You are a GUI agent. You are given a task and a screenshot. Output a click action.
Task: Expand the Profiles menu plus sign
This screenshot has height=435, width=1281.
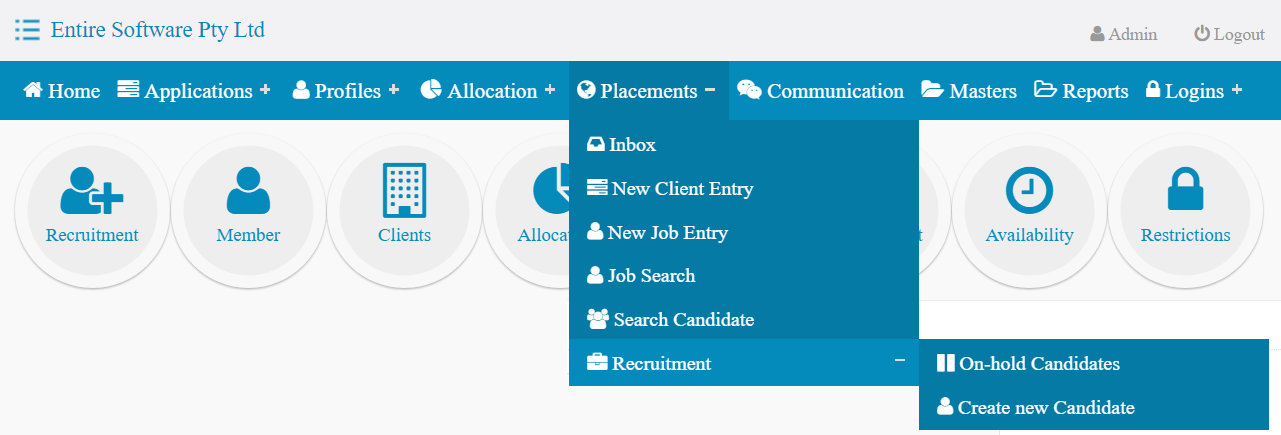(x=394, y=89)
